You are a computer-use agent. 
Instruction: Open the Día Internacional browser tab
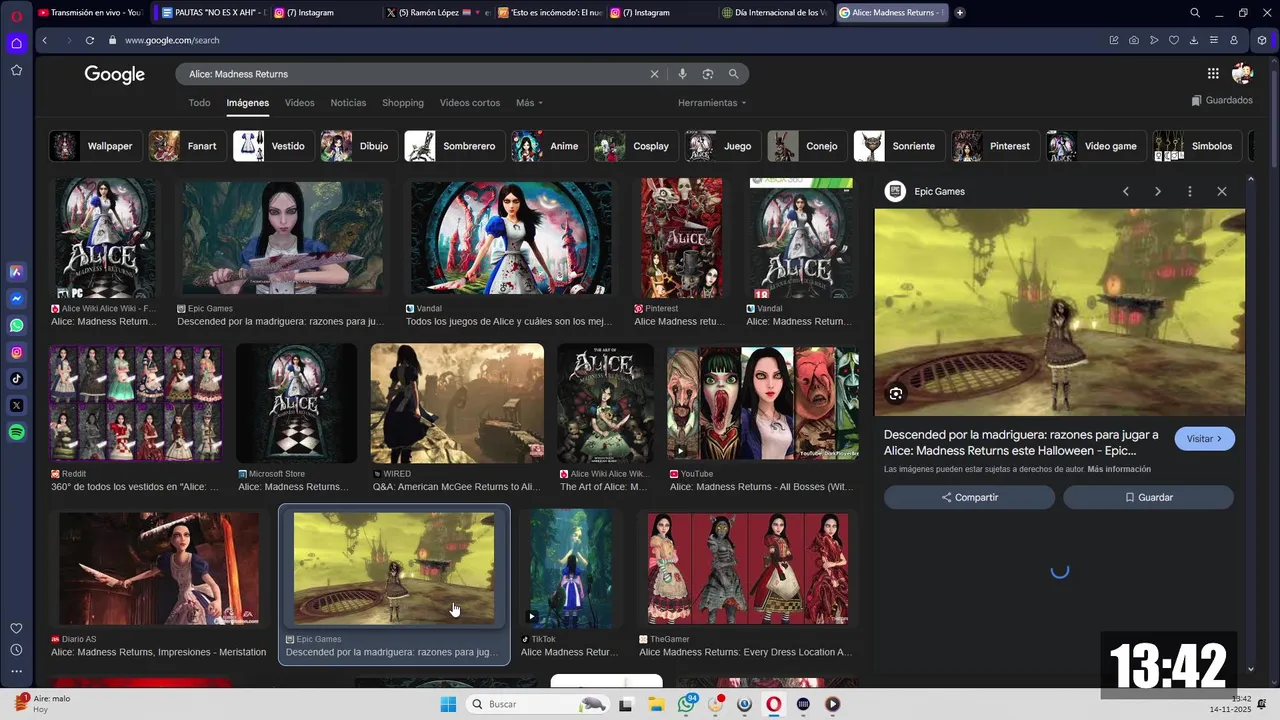775,13
